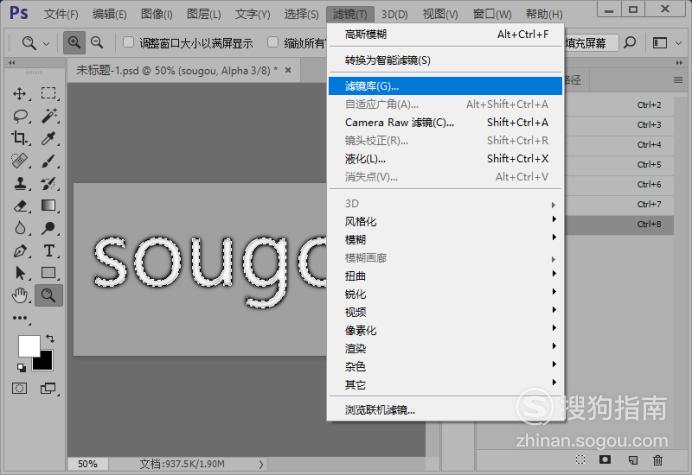Open the 图层(L) menu

pyautogui.click(x=203, y=14)
